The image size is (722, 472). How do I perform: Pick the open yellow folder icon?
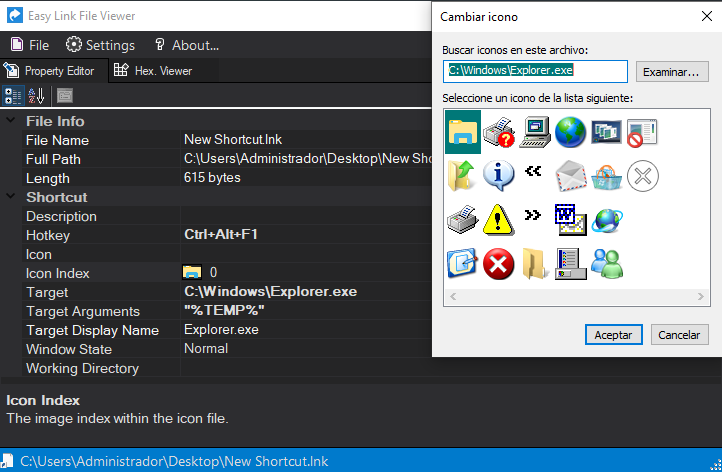tap(535, 264)
